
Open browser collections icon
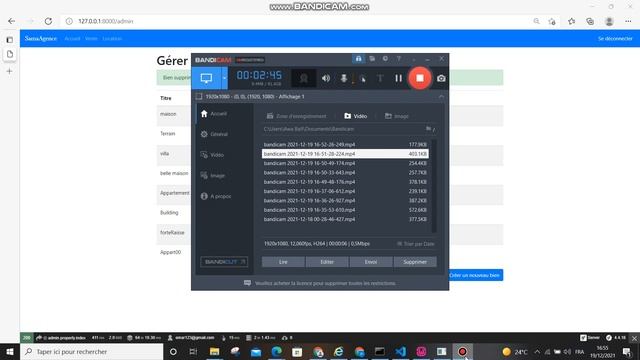[x=590, y=21]
